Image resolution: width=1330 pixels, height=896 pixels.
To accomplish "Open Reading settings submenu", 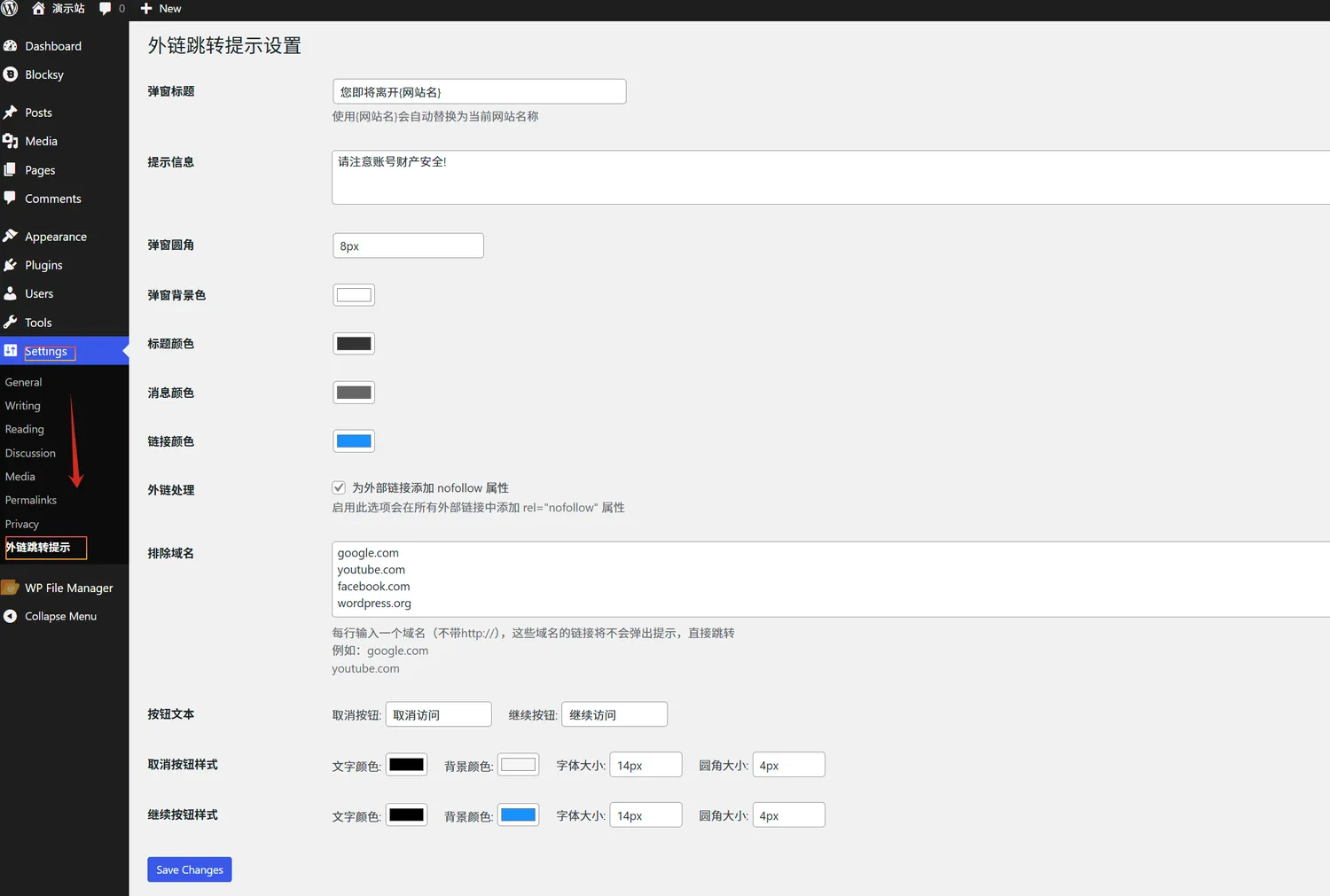I will tap(25, 429).
